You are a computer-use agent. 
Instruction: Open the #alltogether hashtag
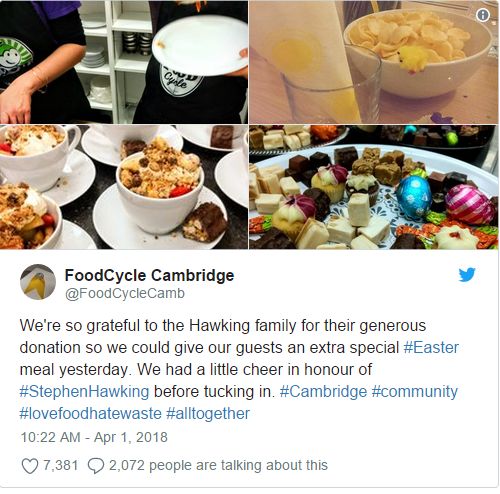[208, 413]
